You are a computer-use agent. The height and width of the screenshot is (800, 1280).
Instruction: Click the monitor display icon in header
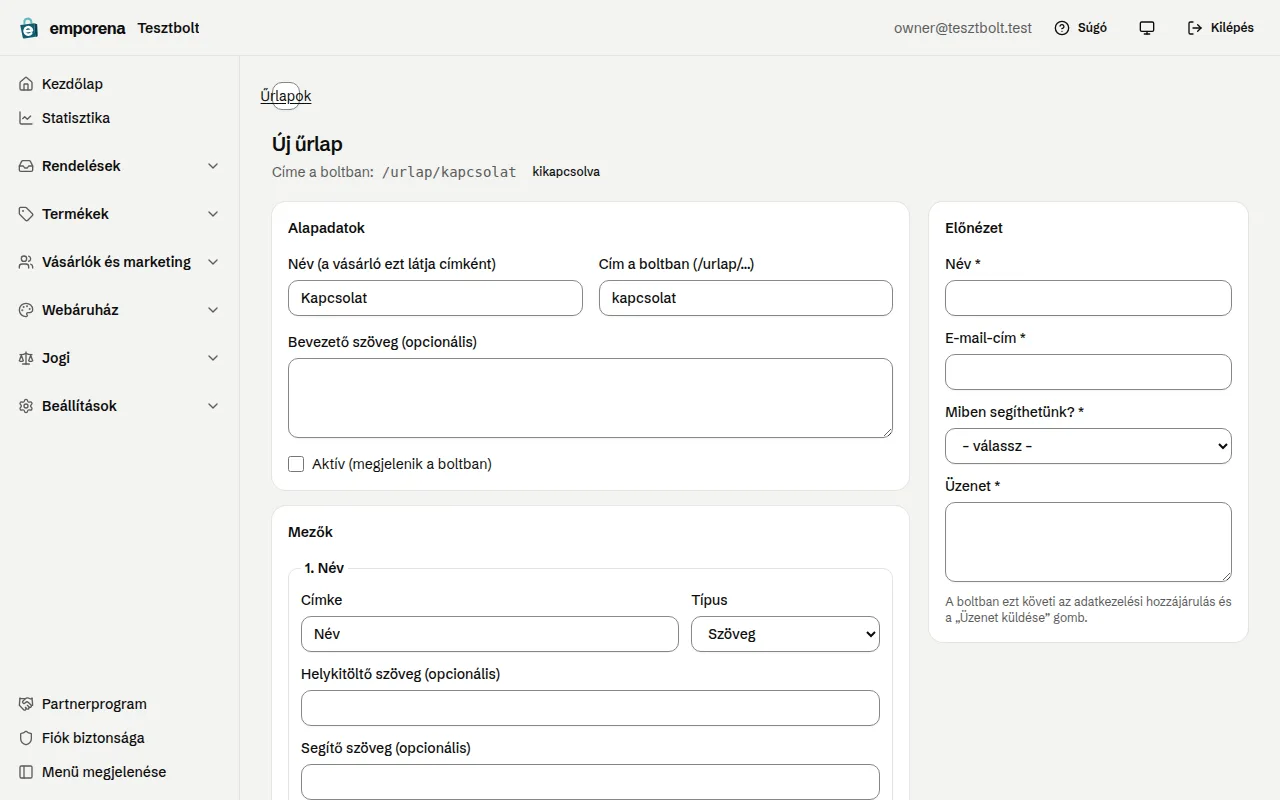click(x=1147, y=28)
